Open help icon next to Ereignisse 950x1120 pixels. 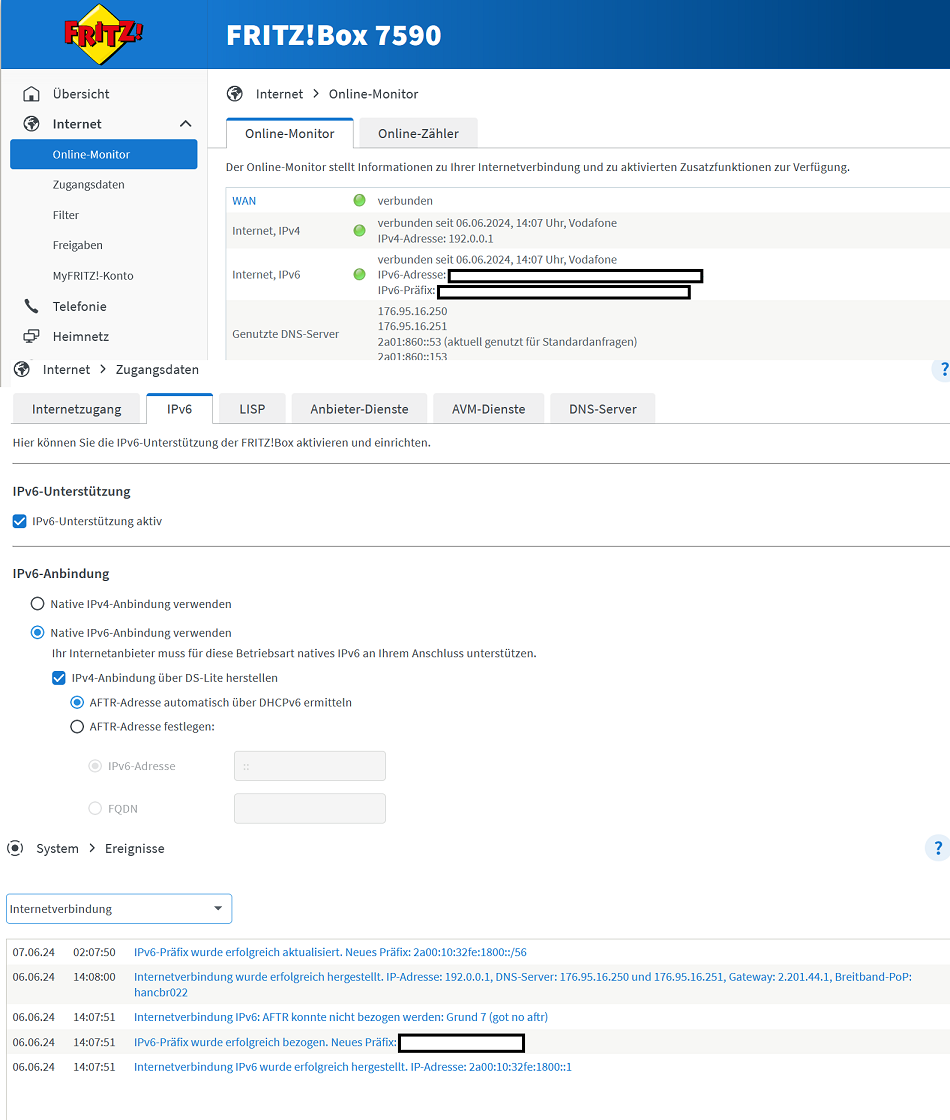click(x=938, y=848)
